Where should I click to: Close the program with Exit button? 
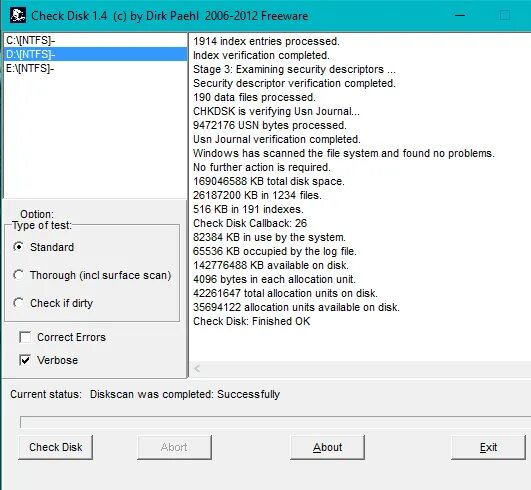(x=488, y=447)
